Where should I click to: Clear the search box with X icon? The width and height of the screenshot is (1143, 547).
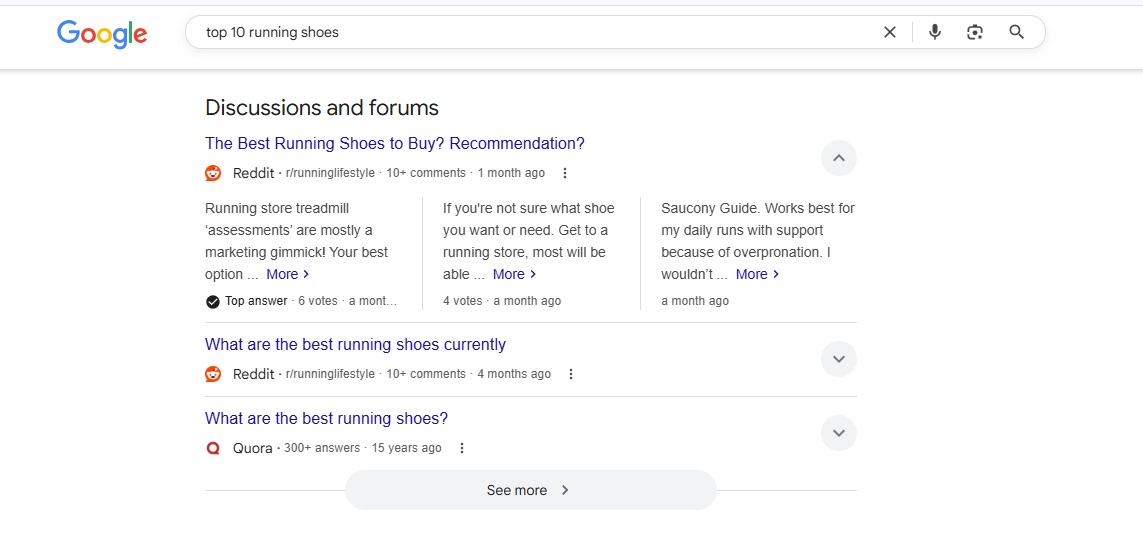[x=889, y=32]
